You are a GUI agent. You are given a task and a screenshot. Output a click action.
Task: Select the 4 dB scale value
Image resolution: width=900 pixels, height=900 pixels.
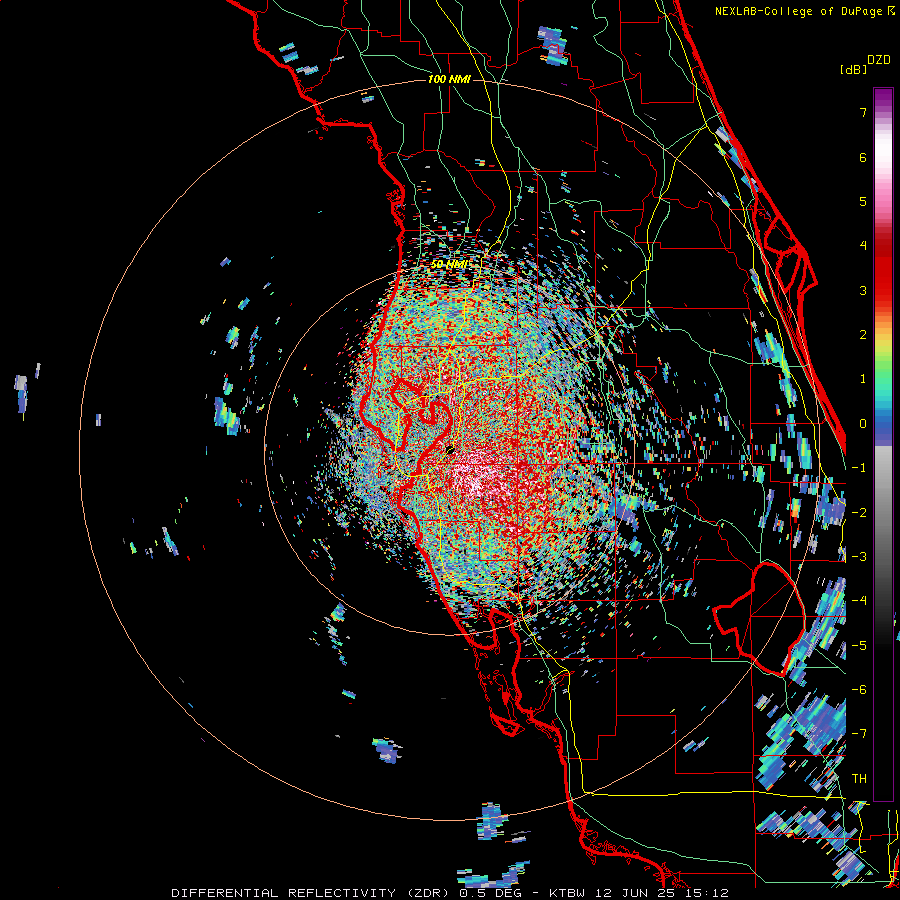pyautogui.click(x=863, y=246)
